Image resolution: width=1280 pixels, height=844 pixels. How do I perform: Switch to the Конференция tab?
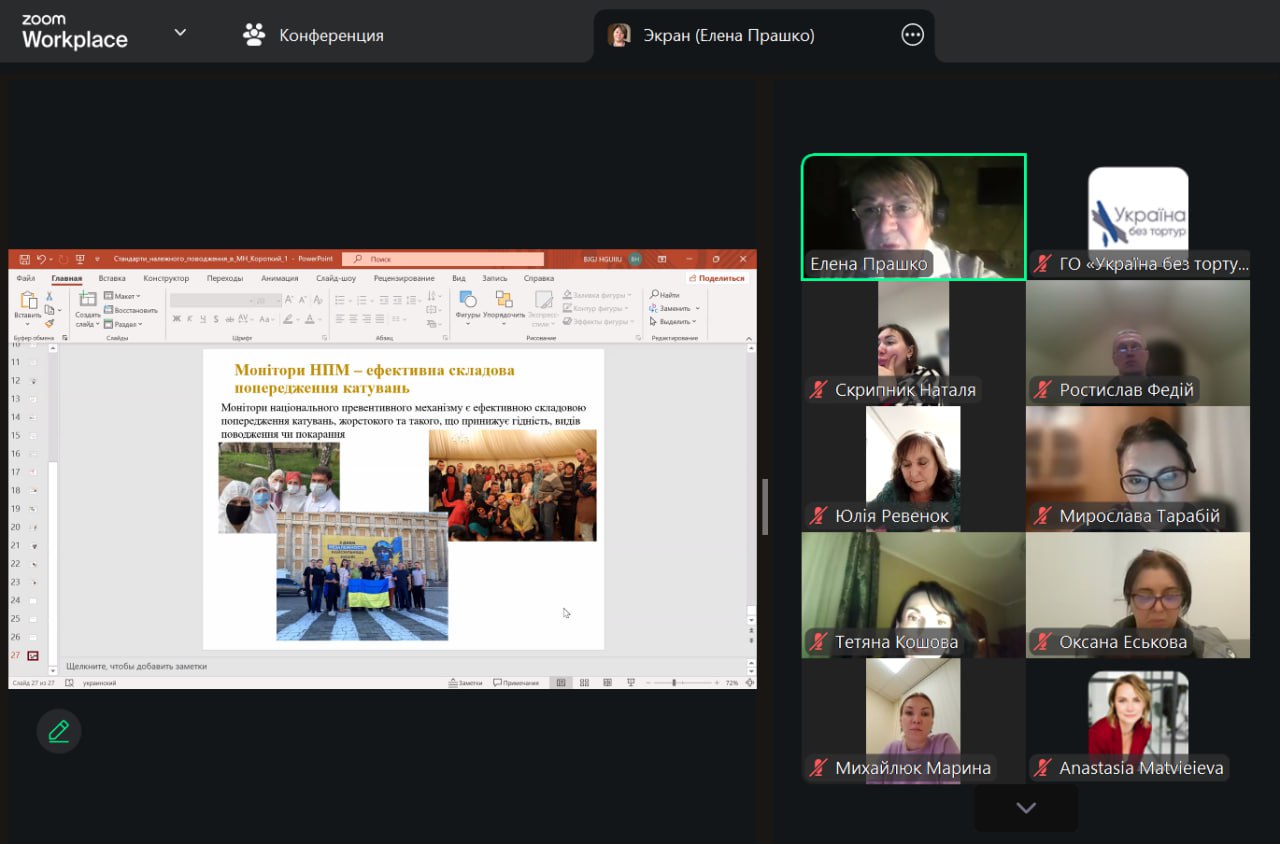[313, 36]
